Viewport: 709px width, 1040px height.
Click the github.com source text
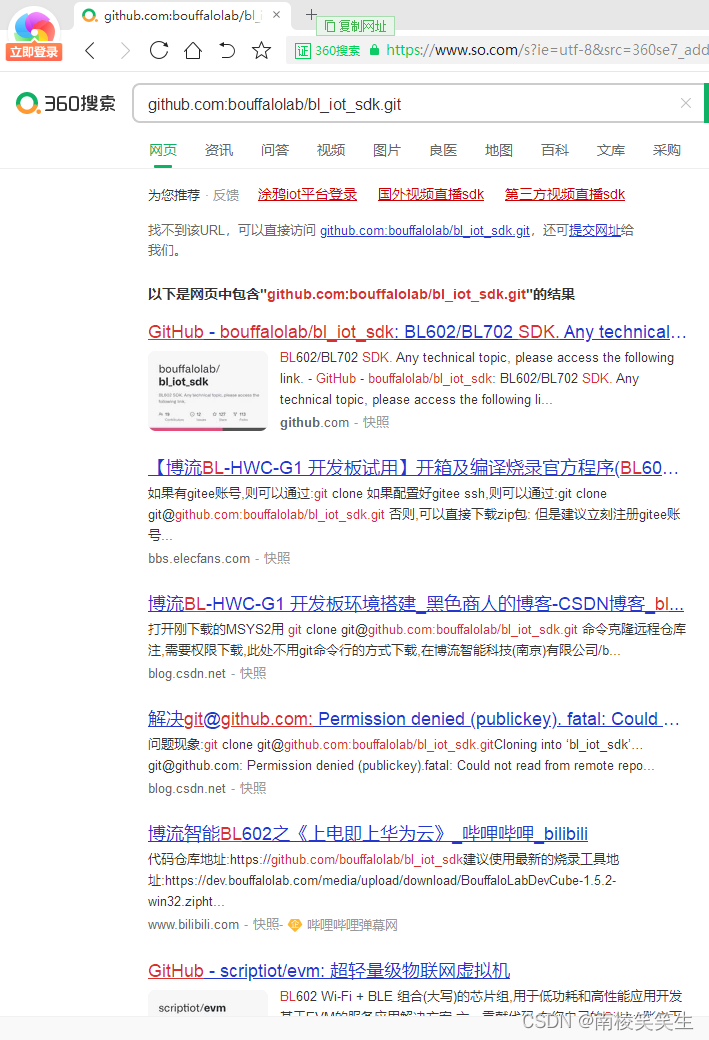point(314,422)
